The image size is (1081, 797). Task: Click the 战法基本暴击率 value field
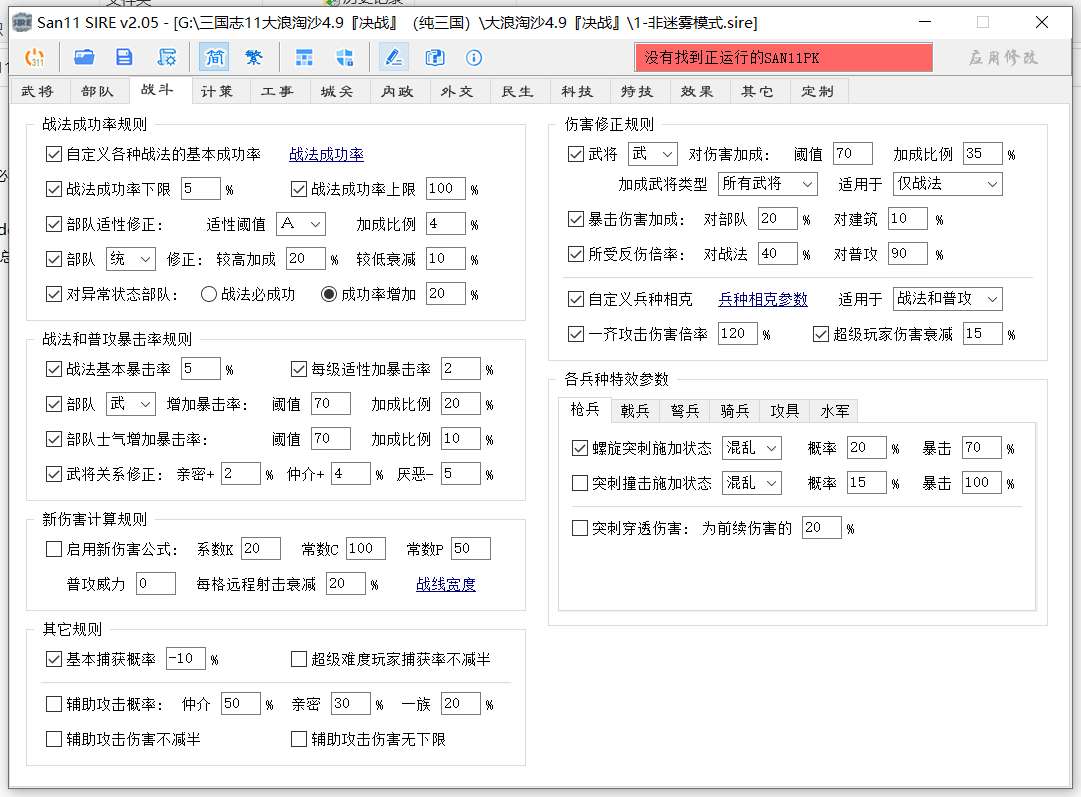coord(201,368)
